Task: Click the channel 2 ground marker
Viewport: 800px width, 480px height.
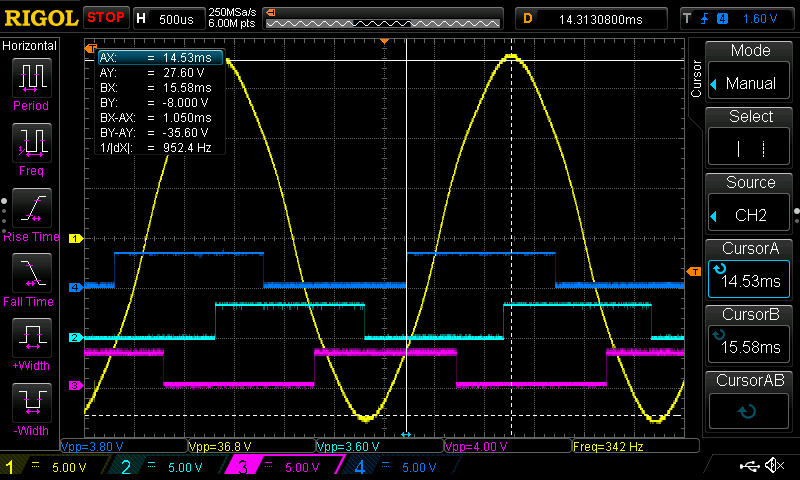Action: pyautogui.click(x=76, y=337)
